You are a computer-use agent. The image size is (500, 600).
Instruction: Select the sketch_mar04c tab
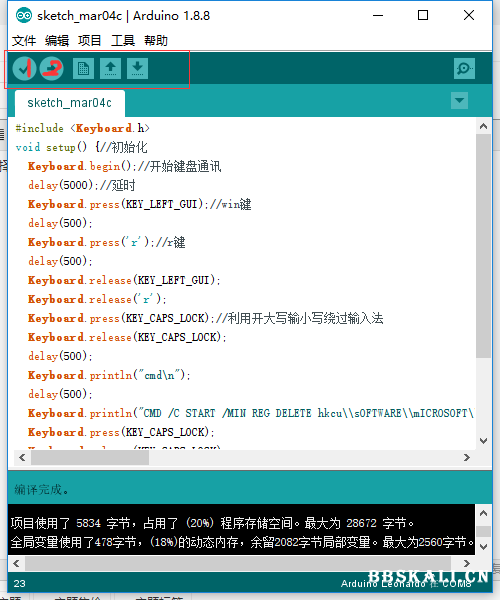click(x=70, y=103)
